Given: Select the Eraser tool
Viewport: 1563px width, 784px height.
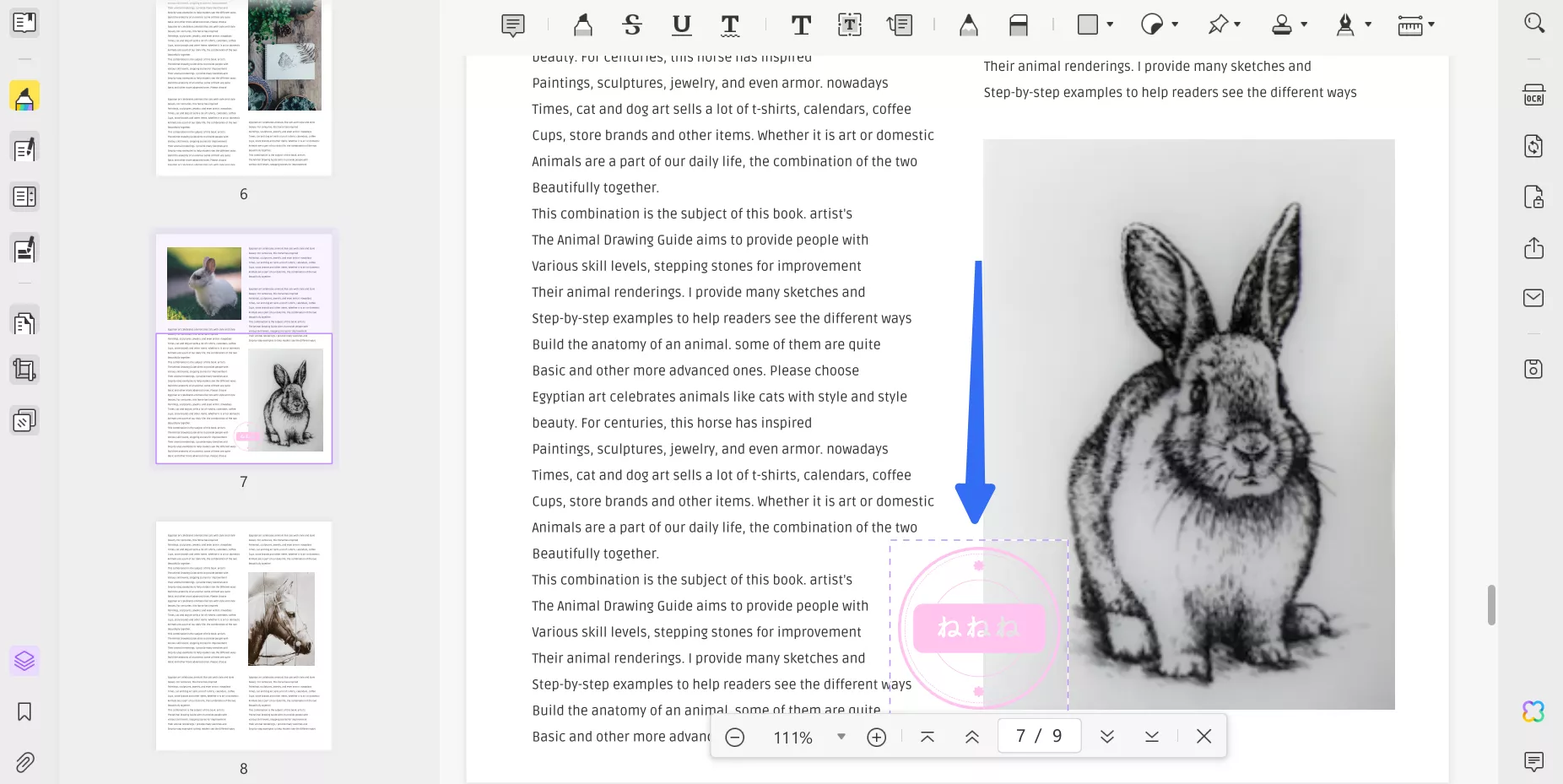Looking at the screenshot, I should 1018,25.
